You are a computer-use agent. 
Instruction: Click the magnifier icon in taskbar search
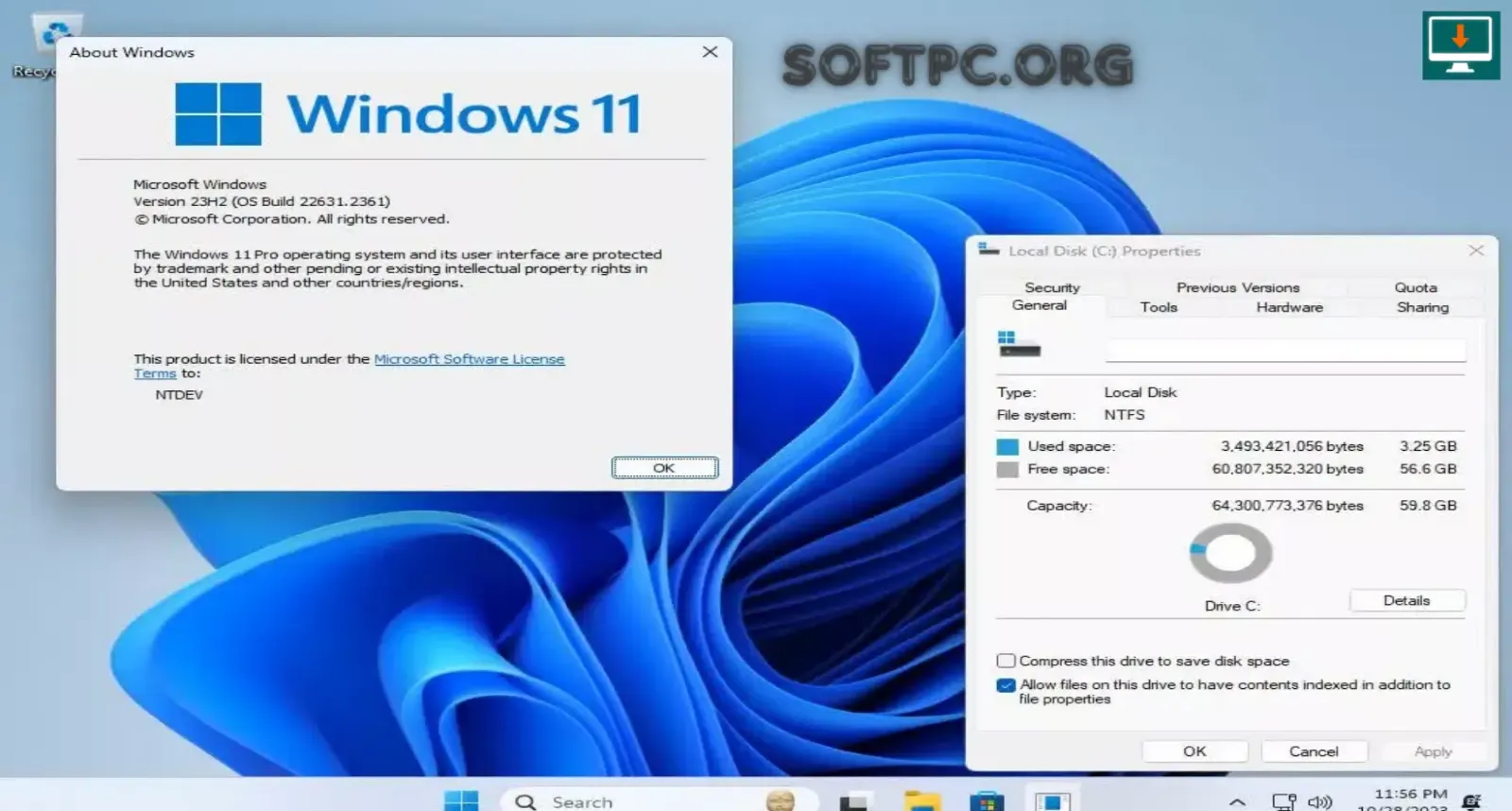coord(525,802)
